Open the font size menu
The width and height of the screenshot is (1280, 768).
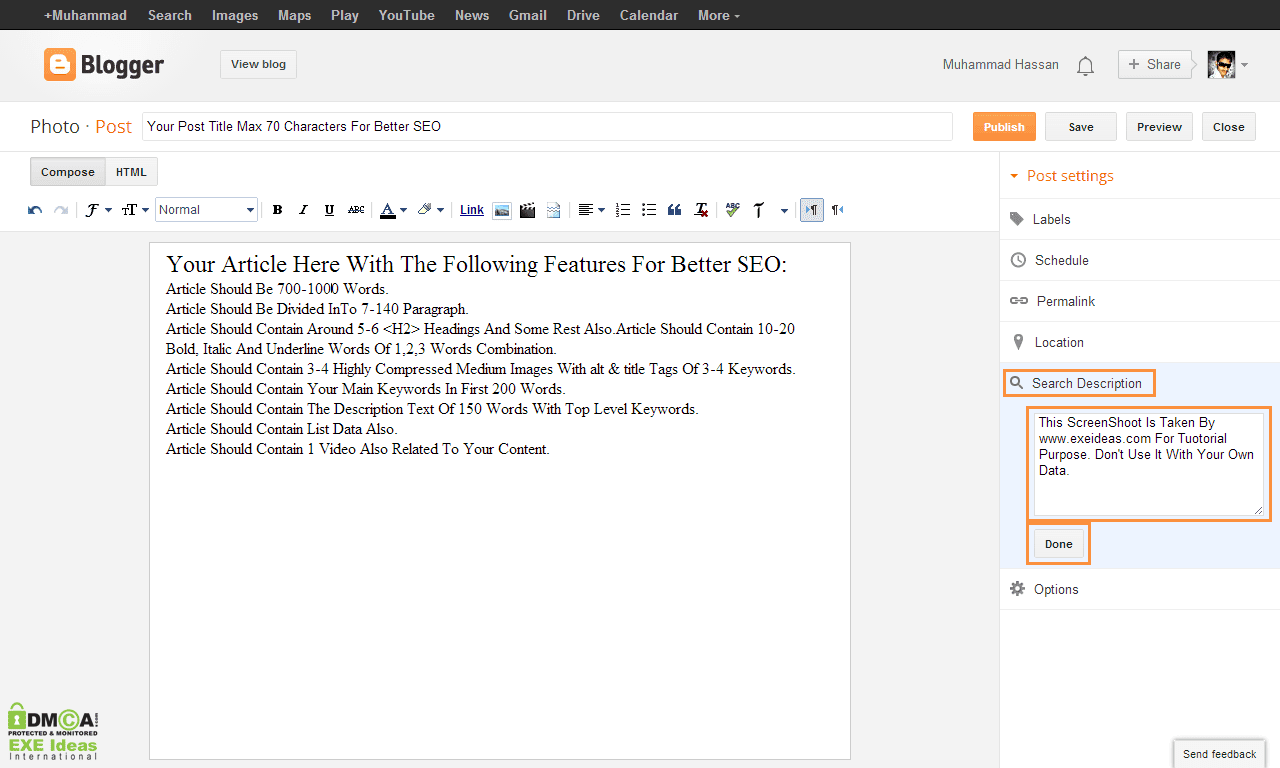pos(135,210)
